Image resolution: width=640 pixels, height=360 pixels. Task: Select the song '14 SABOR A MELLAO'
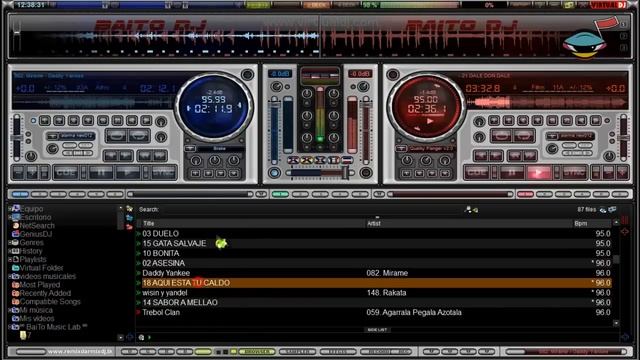(x=374, y=302)
